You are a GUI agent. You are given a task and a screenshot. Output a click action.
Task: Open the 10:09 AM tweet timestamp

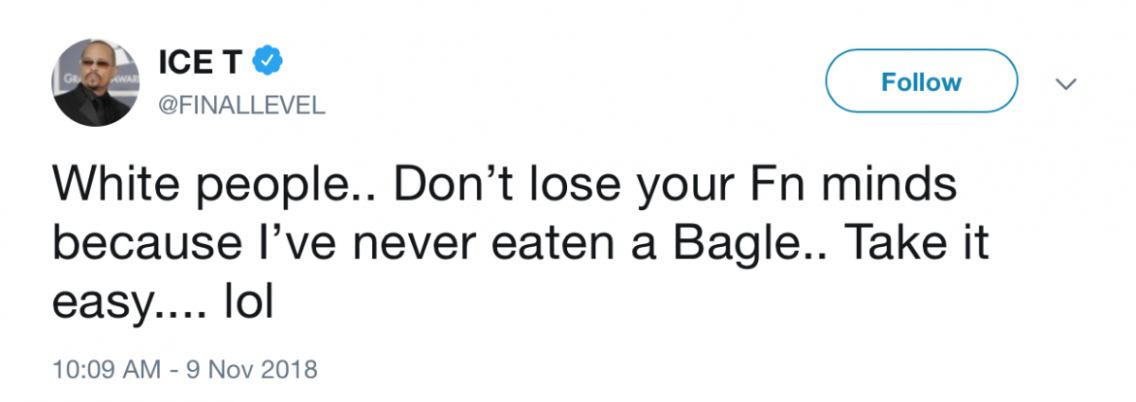click(105, 370)
